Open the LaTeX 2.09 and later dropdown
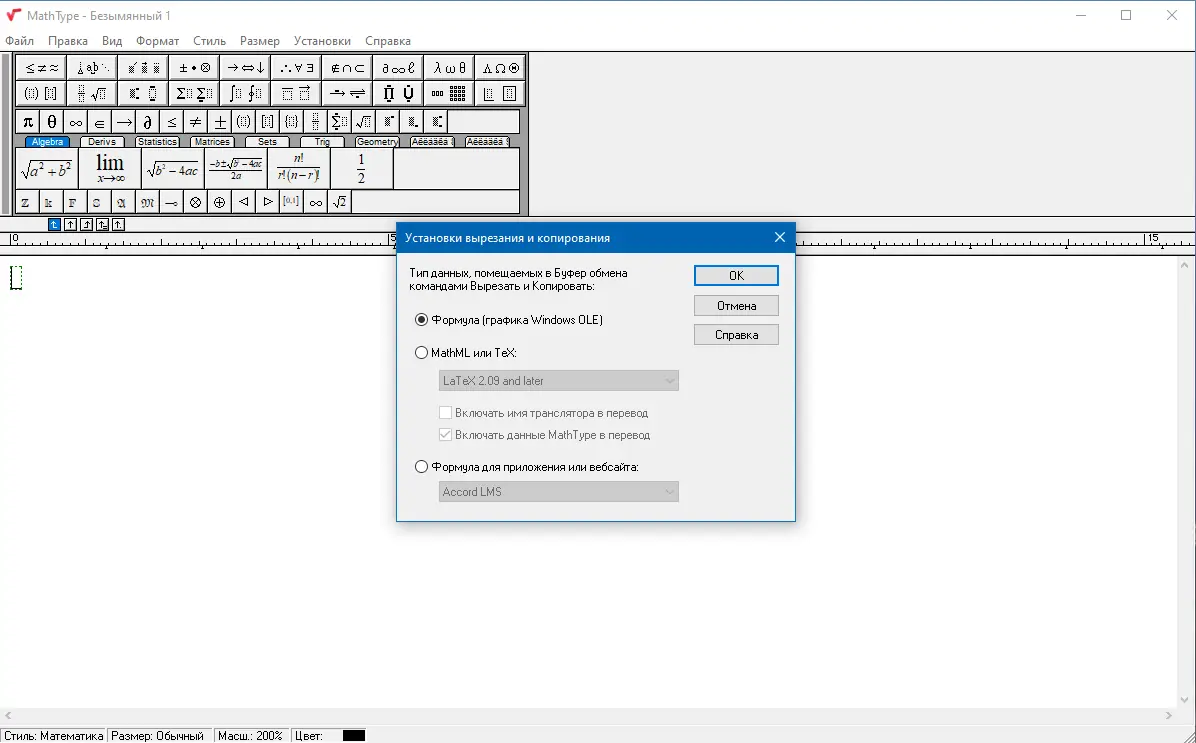Viewport: 1196px width, 743px height. 558,381
